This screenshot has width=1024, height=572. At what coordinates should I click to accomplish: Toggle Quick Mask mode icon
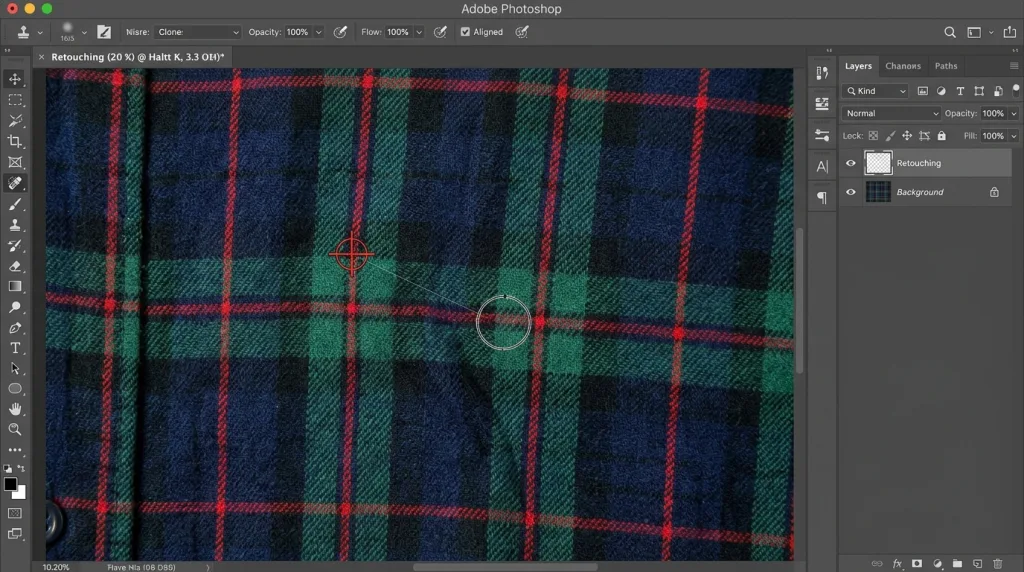pyautogui.click(x=14, y=513)
